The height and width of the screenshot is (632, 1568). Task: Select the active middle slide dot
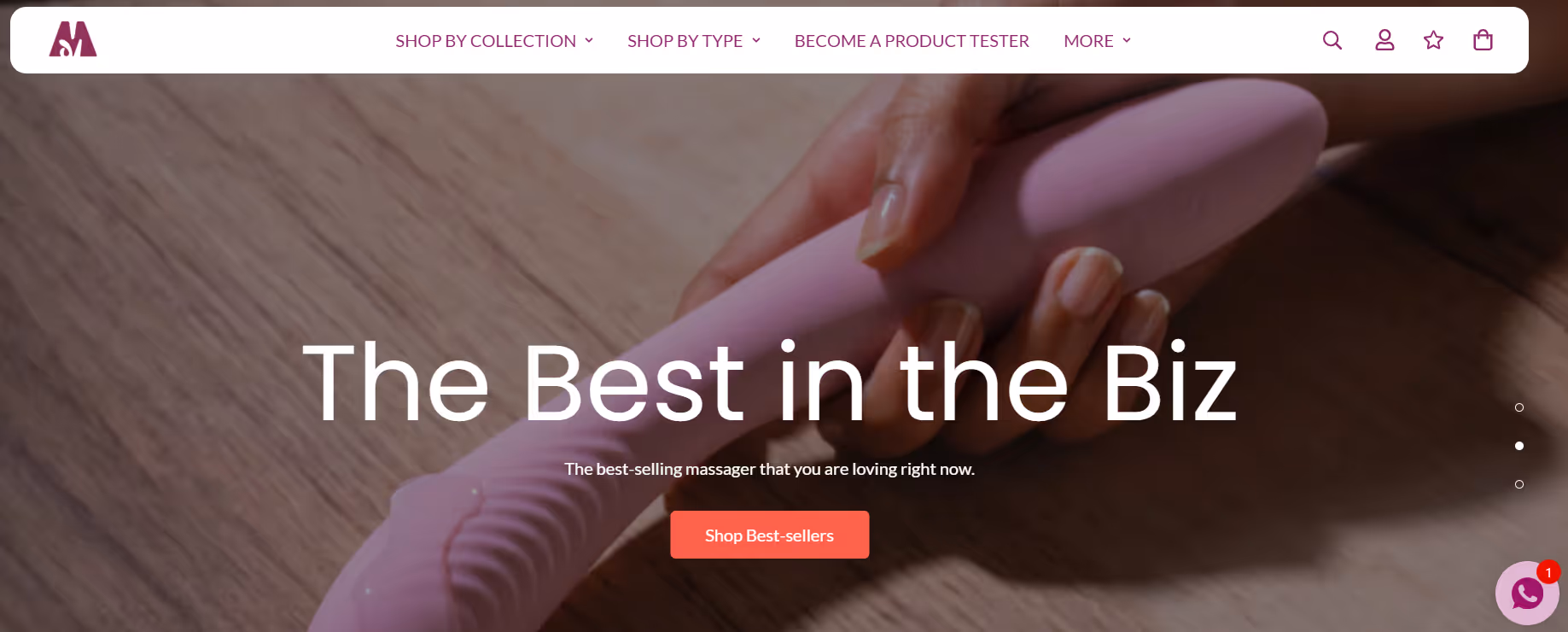(1519, 446)
